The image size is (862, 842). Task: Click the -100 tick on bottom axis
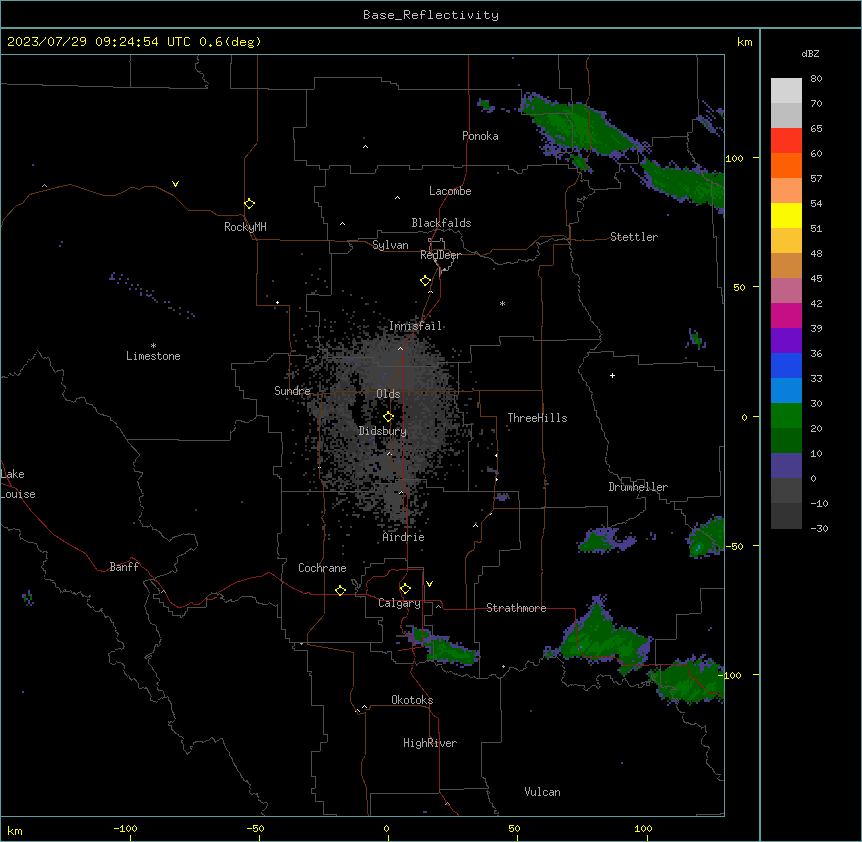pos(125,828)
